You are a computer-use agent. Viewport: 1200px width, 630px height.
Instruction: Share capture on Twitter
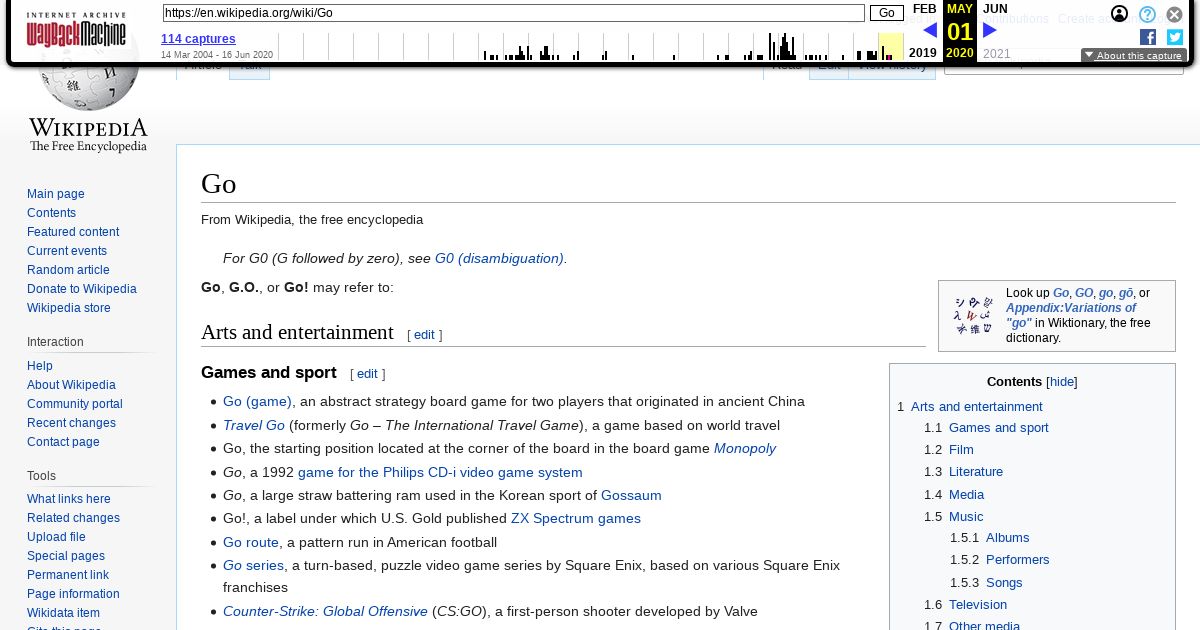1175,37
